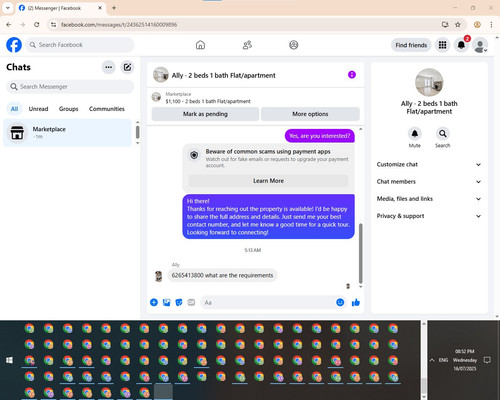500x400 pixels.
Task: Expand Customize chat section
Action: [429, 164]
